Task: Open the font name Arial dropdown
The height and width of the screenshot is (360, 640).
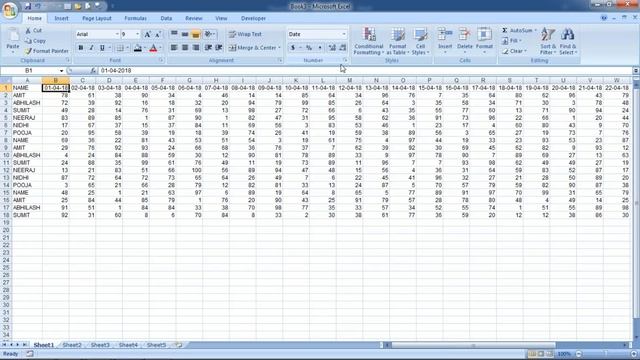Action: point(117,34)
